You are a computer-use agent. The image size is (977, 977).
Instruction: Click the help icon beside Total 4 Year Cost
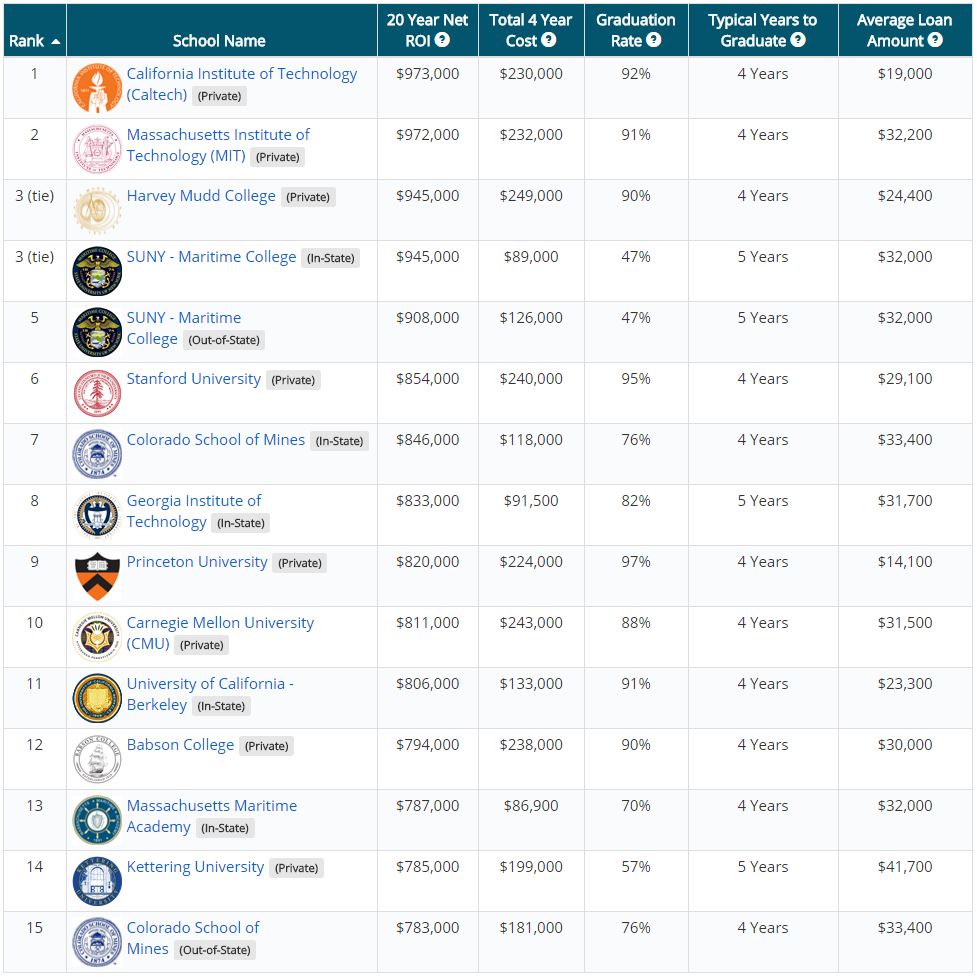548,40
